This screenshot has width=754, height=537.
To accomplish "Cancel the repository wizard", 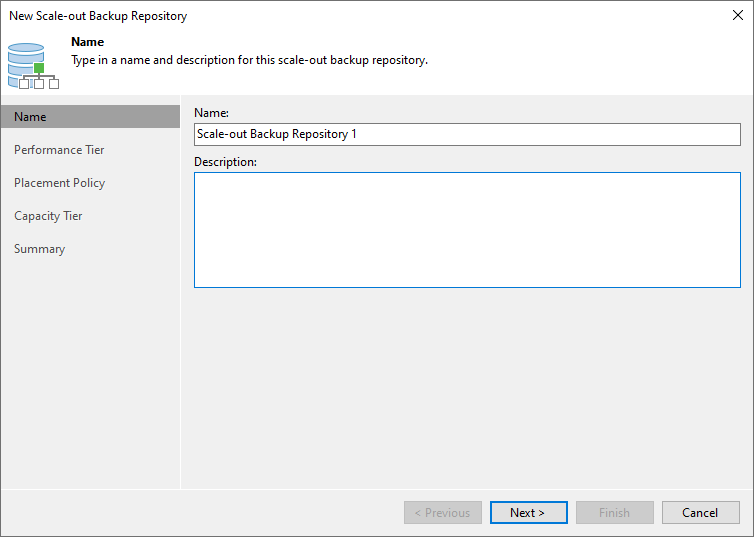I will [700, 513].
